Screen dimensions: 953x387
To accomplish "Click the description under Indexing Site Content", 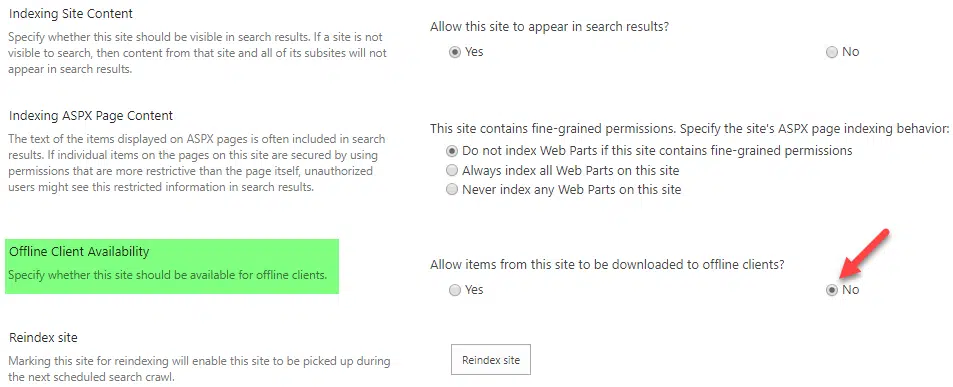I will point(198,53).
